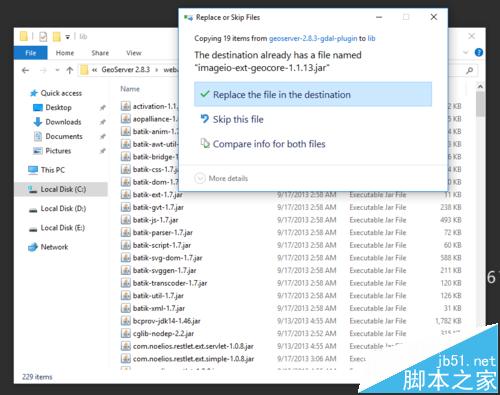This screenshot has height=395, width=500.
Task: Click the Explorer vertical scrollbar thumb
Action: tap(480, 104)
